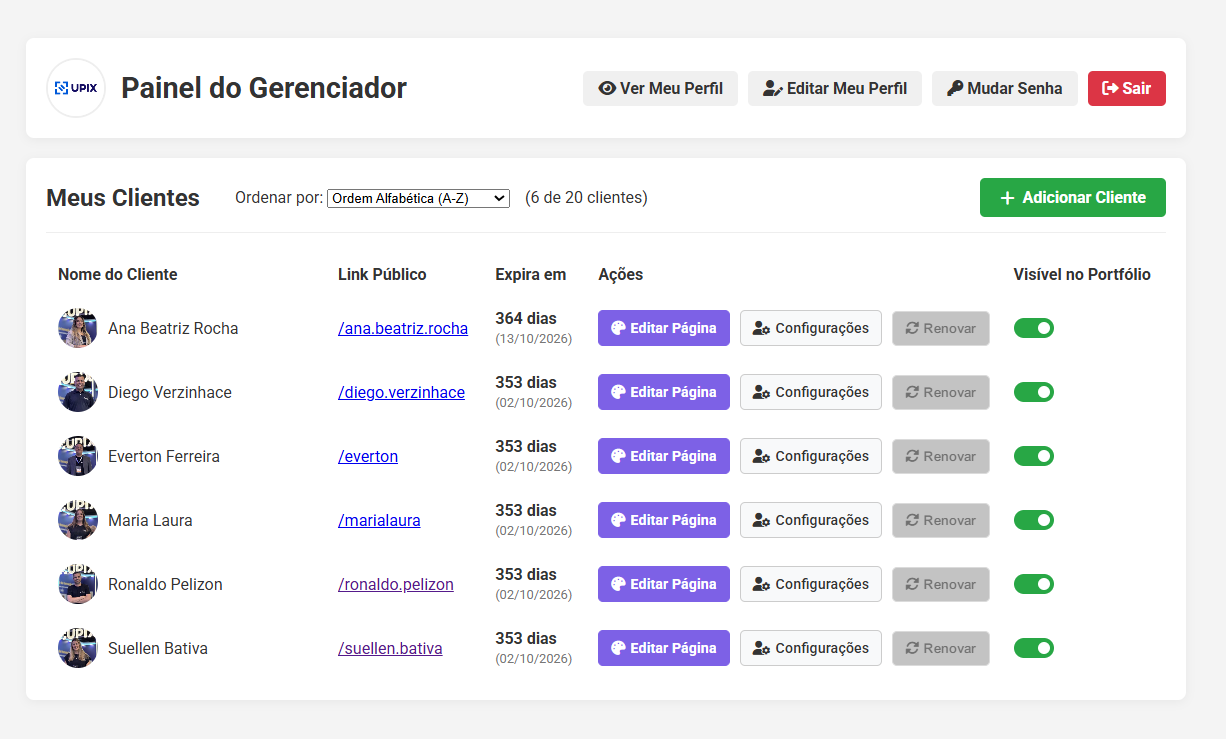The image size is (1226, 739).
Task: Click the eye icon on Ver Meu Perfil
Action: coord(607,88)
